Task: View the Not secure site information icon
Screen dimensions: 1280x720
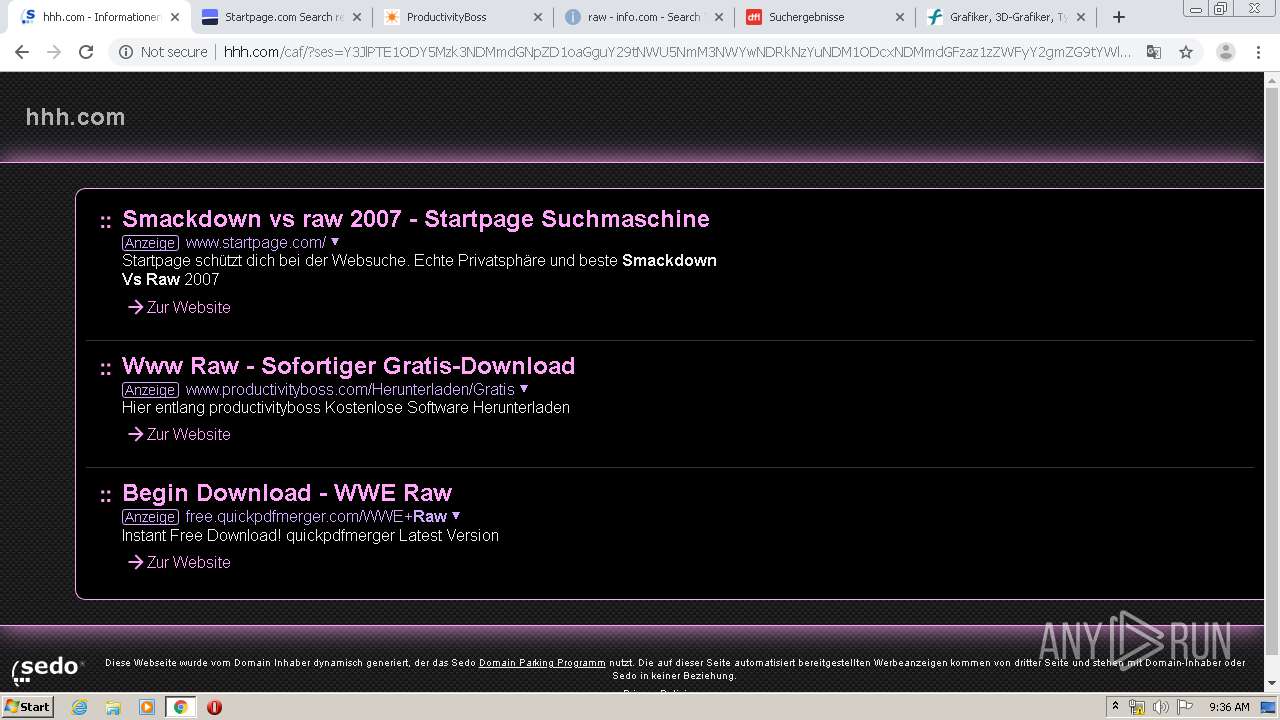Action: 126,52
